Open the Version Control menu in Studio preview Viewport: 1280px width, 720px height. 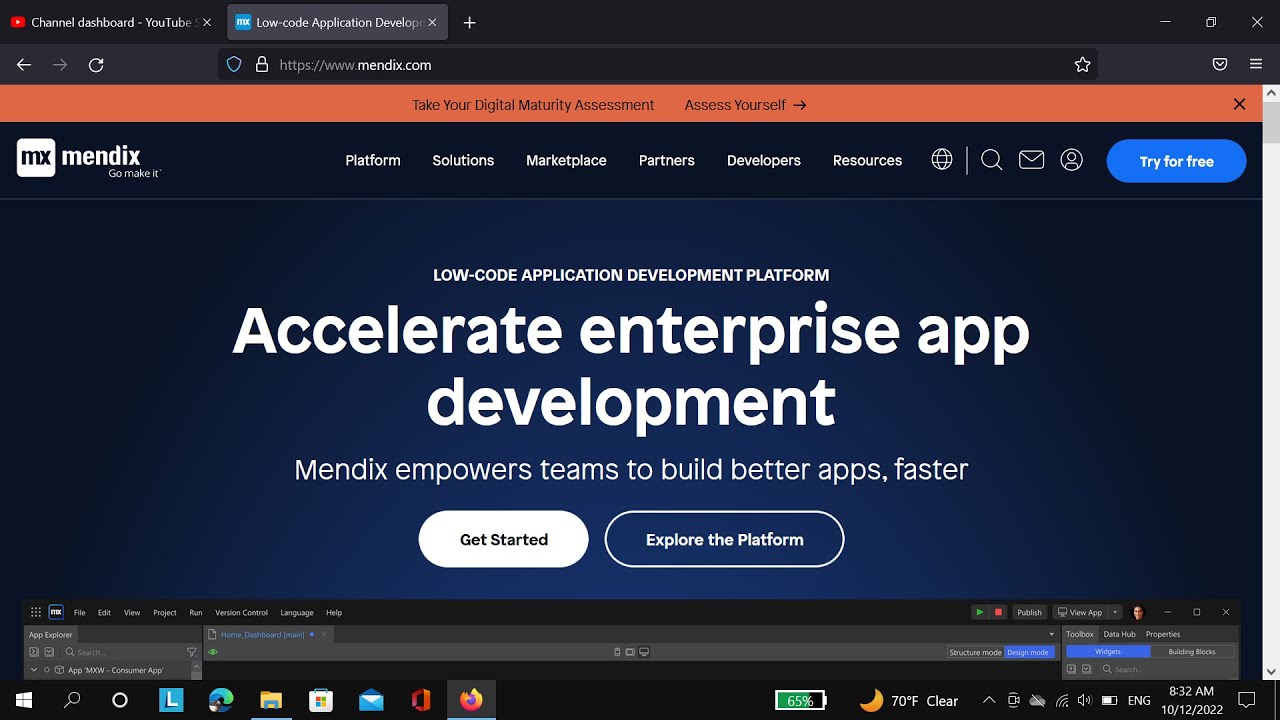[x=241, y=612]
